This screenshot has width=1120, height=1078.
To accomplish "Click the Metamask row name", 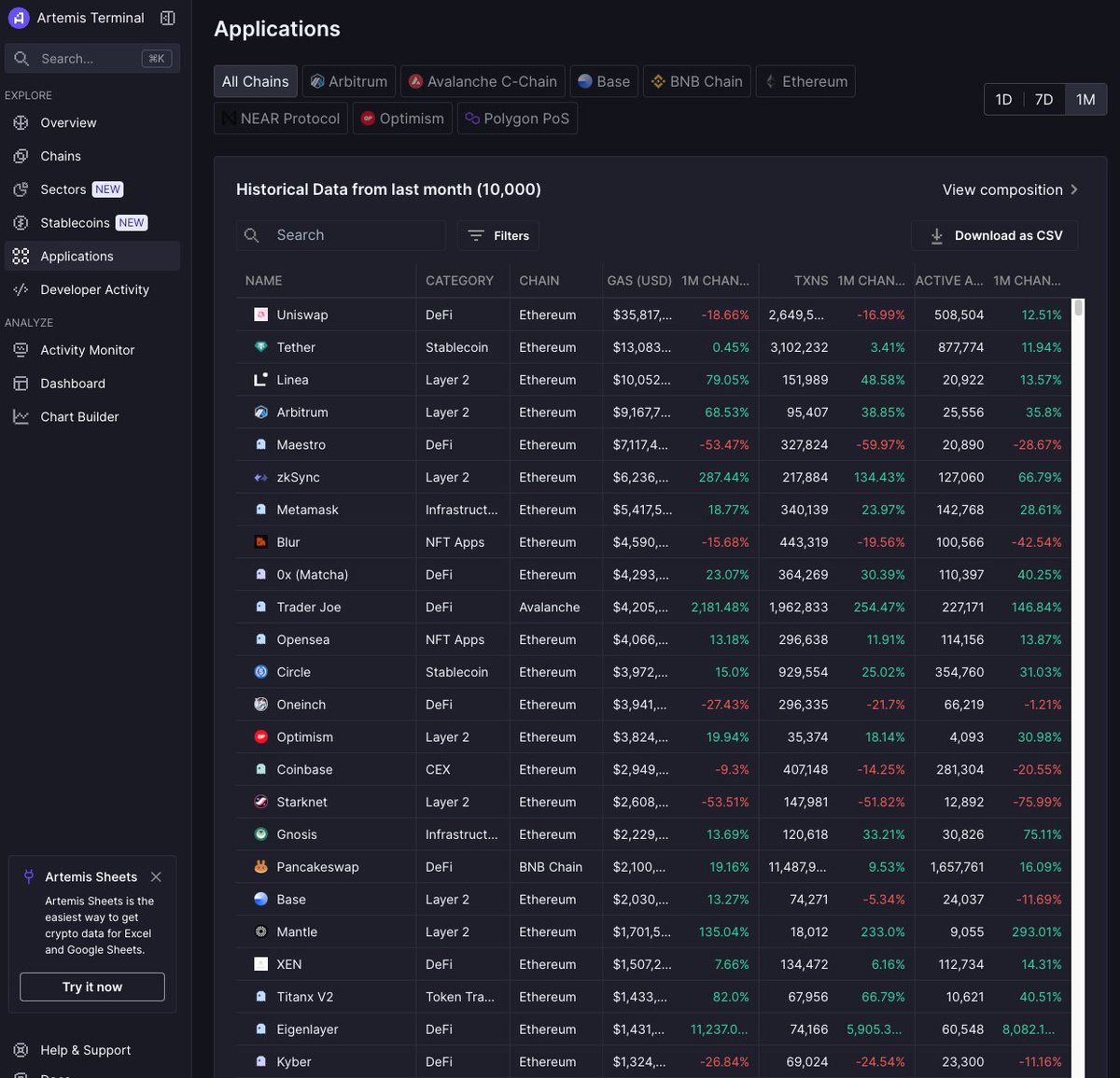I will pos(307,510).
